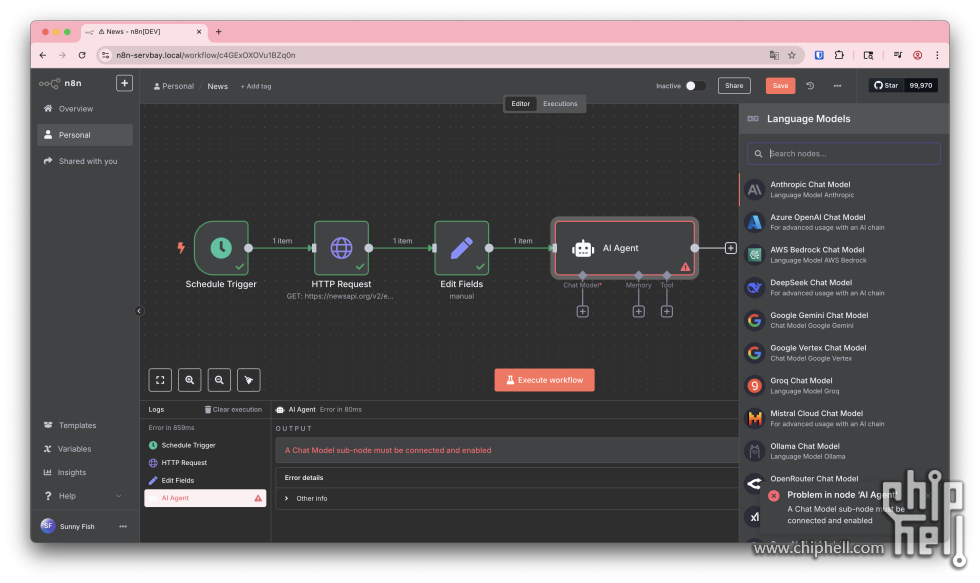Add a Tool sub-node
Image resolution: width=980 pixels, height=583 pixels.
tap(667, 311)
